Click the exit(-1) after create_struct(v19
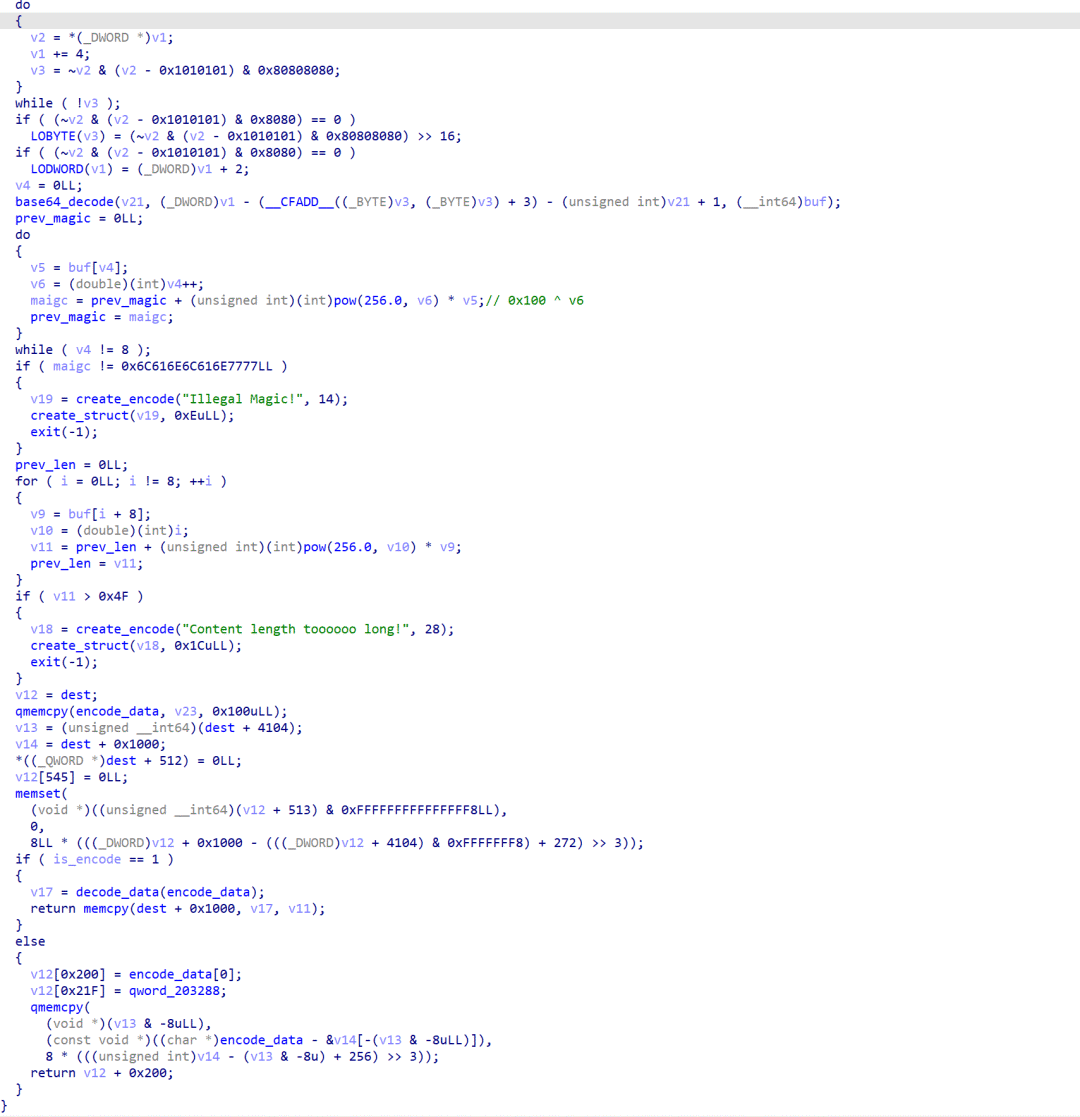 pos(64,432)
